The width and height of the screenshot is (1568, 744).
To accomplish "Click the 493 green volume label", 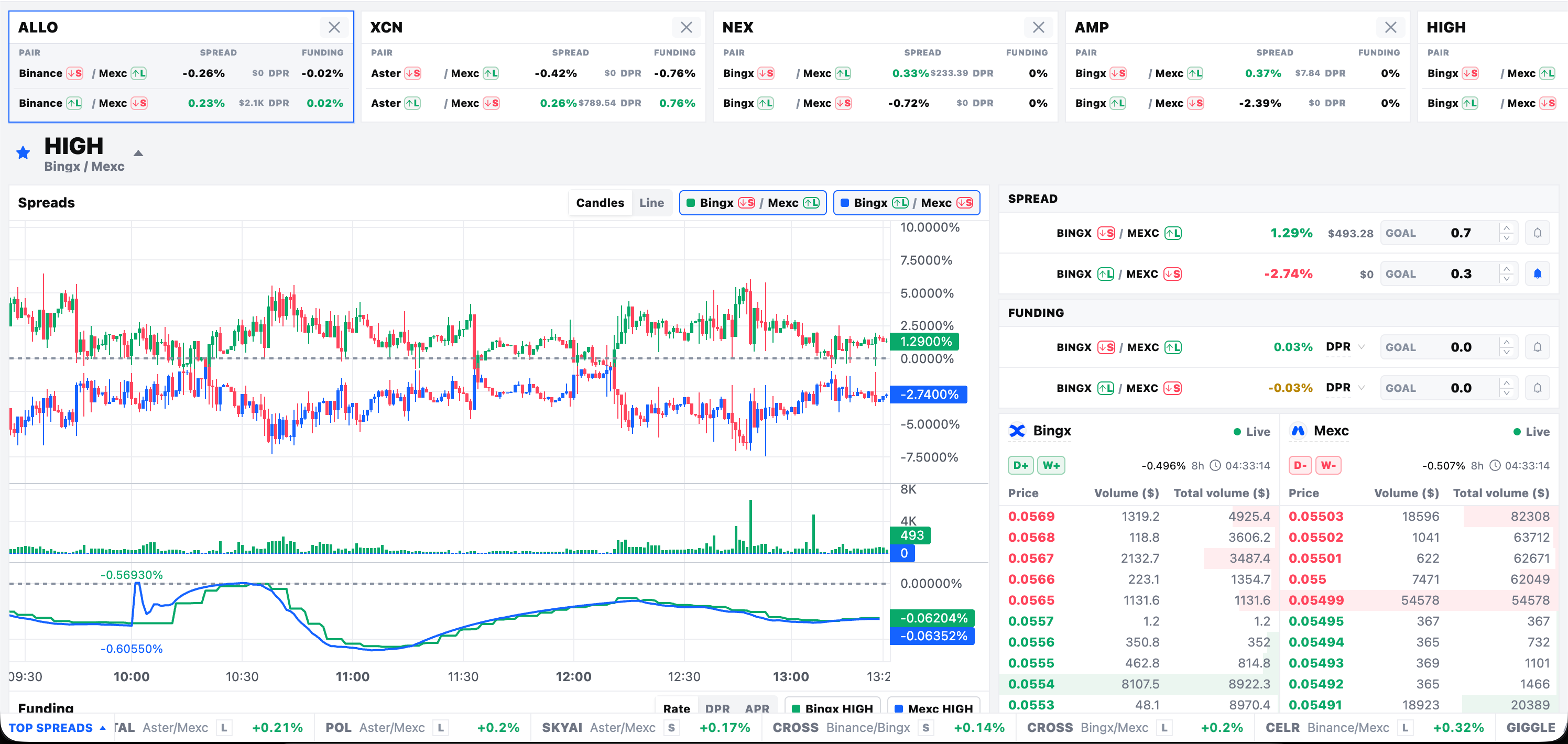I will 911,535.
